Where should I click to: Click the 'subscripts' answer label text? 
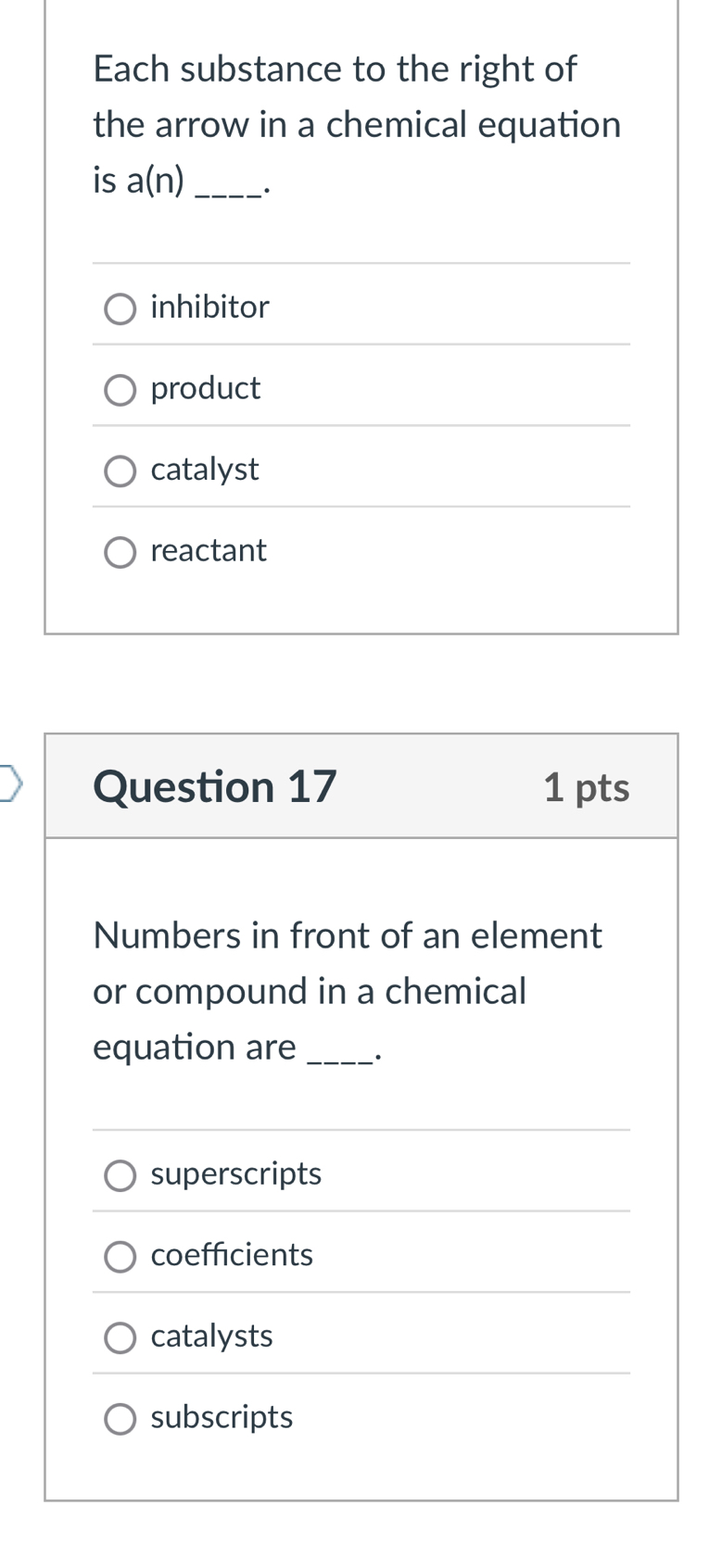tap(222, 1417)
